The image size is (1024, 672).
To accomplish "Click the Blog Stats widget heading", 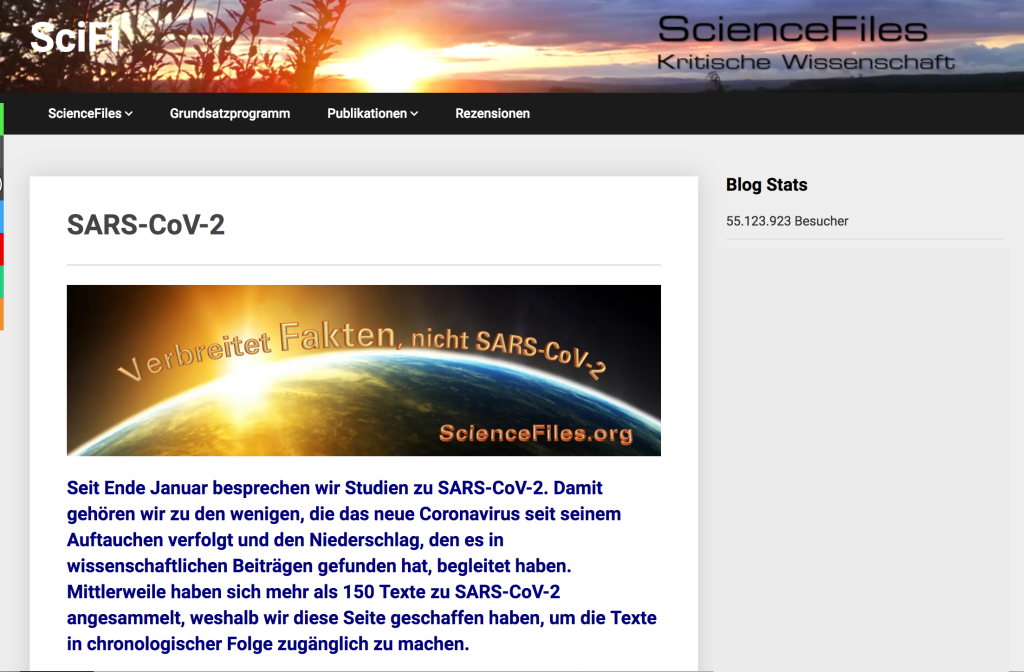I will (766, 185).
